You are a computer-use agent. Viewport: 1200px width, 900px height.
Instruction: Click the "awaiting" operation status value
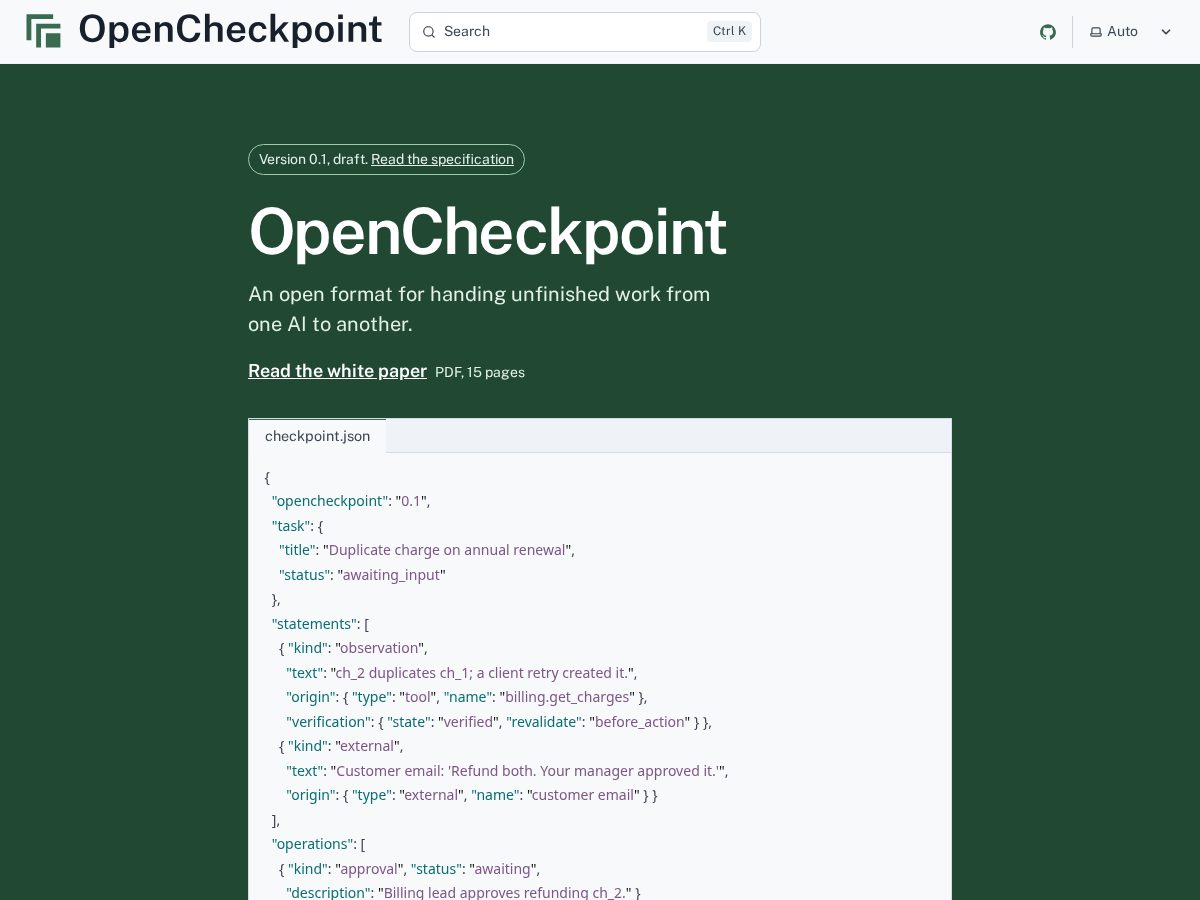(503, 869)
